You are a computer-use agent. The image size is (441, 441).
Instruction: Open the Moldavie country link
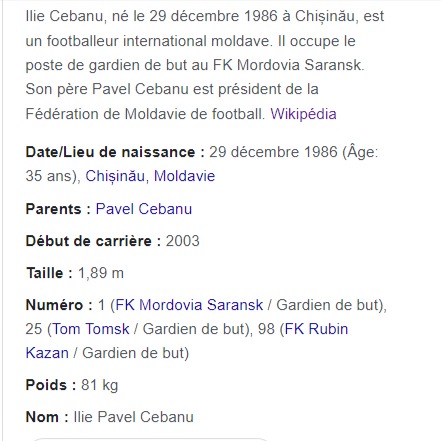tap(184, 176)
